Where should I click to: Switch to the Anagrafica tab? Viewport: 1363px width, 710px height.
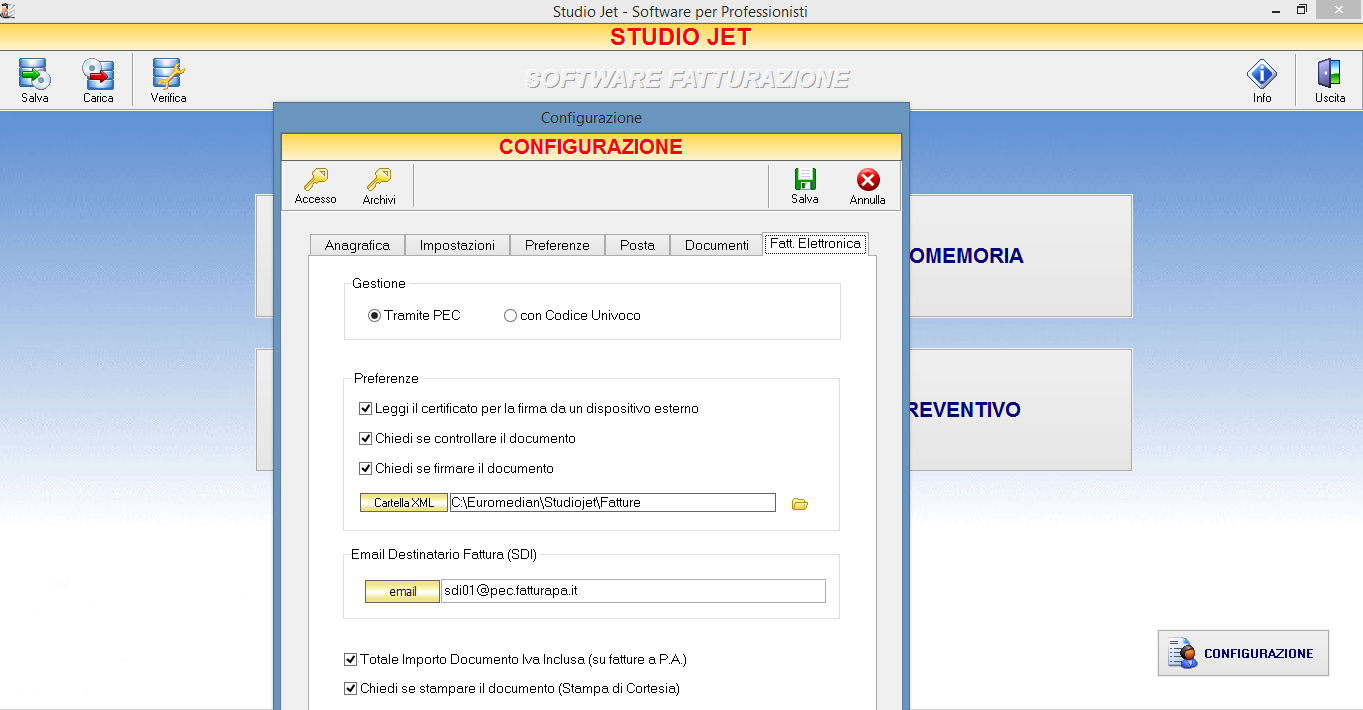tap(357, 245)
